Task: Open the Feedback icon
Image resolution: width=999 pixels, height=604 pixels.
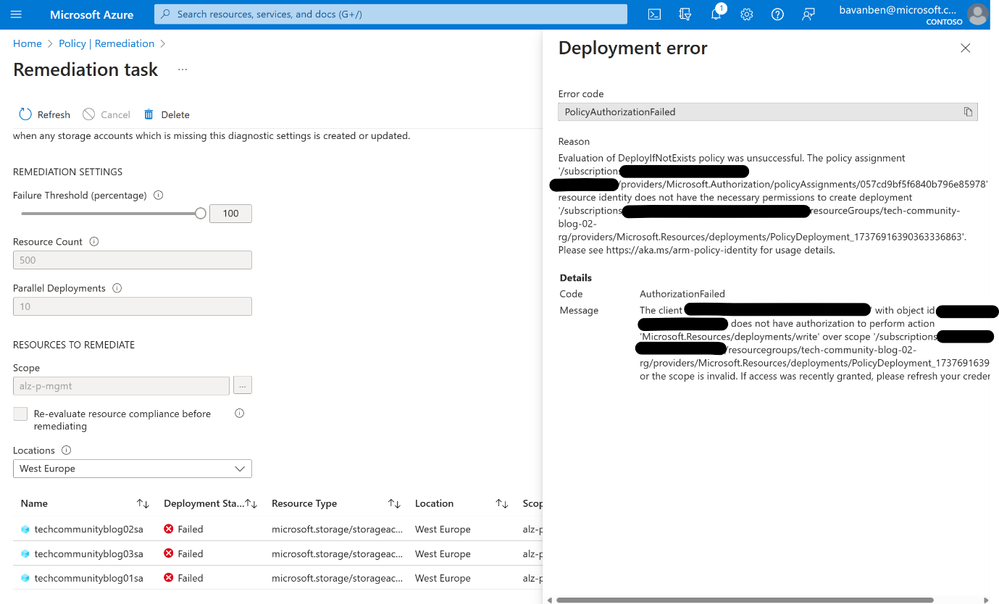Action: click(808, 14)
